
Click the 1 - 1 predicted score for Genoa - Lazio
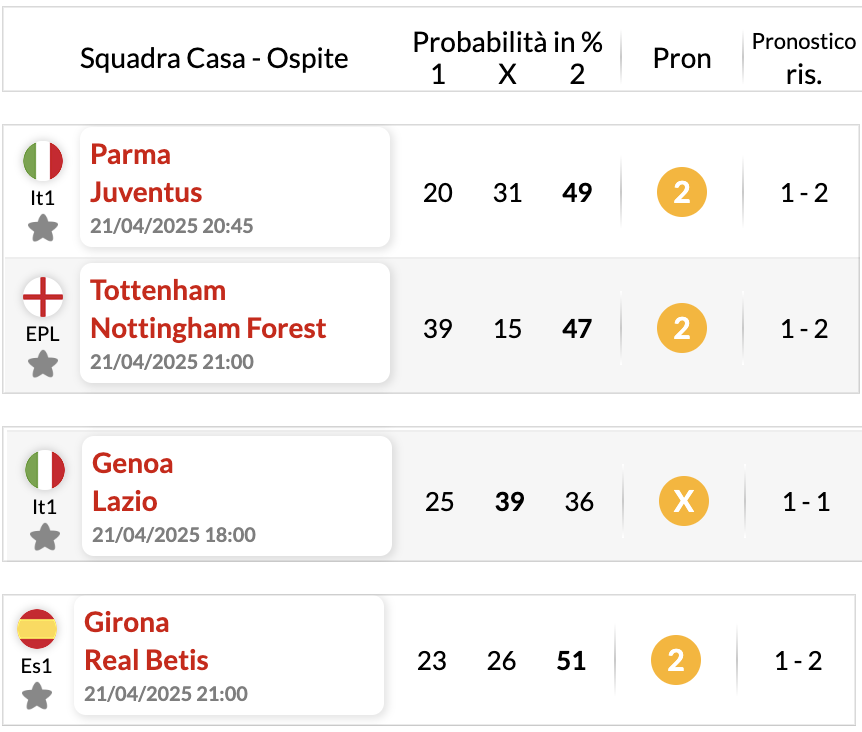(x=806, y=502)
